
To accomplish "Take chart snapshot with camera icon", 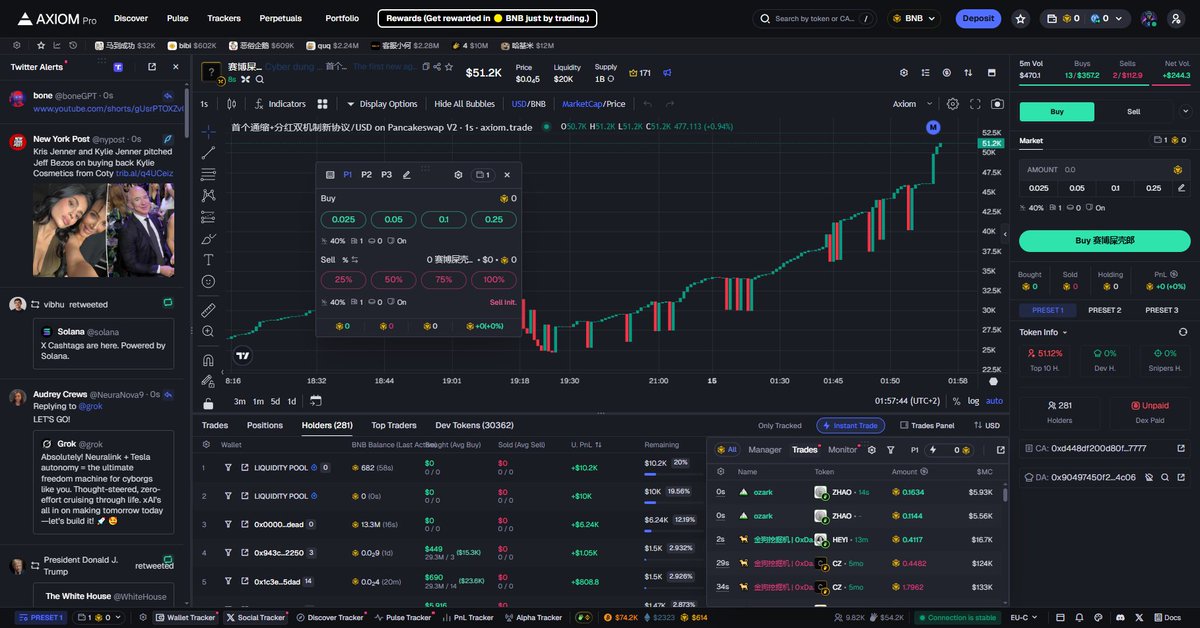I will point(997,104).
